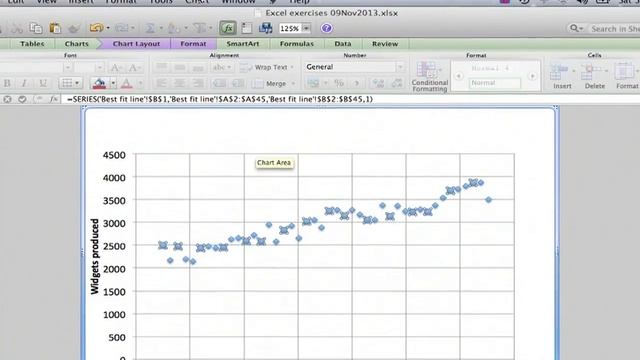Open the SmartArt tab

(242, 44)
